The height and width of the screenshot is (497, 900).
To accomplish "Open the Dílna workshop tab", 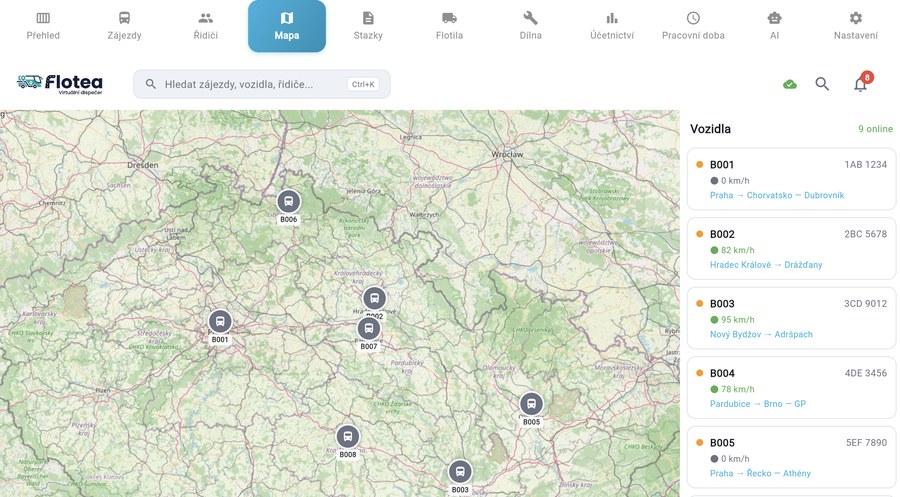I will [530, 26].
